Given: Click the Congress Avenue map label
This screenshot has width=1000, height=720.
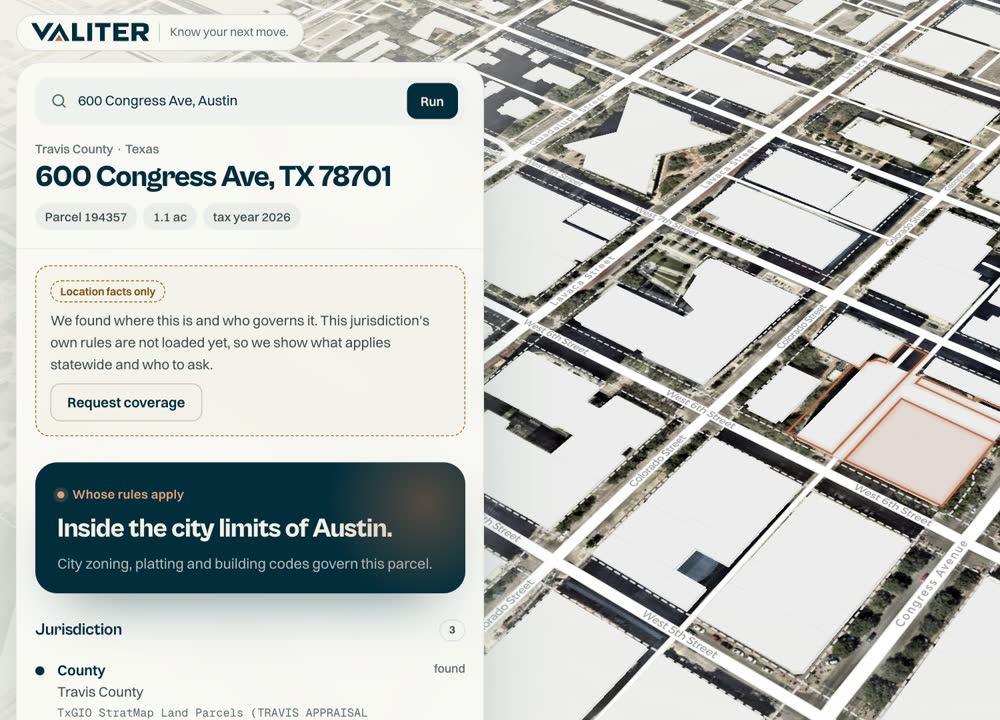Looking at the screenshot, I should click(930, 583).
